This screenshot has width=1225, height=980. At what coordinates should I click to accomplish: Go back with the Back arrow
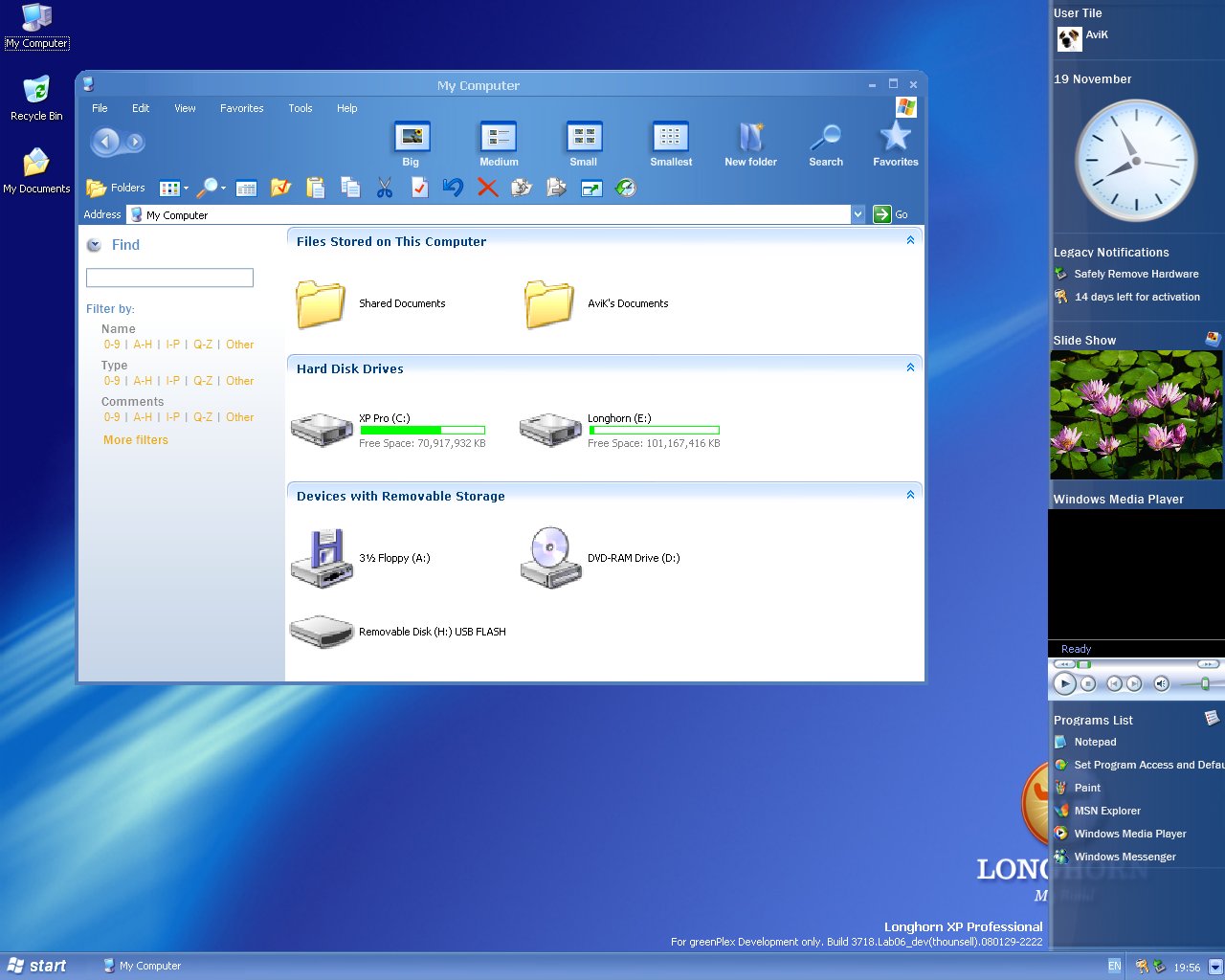(105, 142)
